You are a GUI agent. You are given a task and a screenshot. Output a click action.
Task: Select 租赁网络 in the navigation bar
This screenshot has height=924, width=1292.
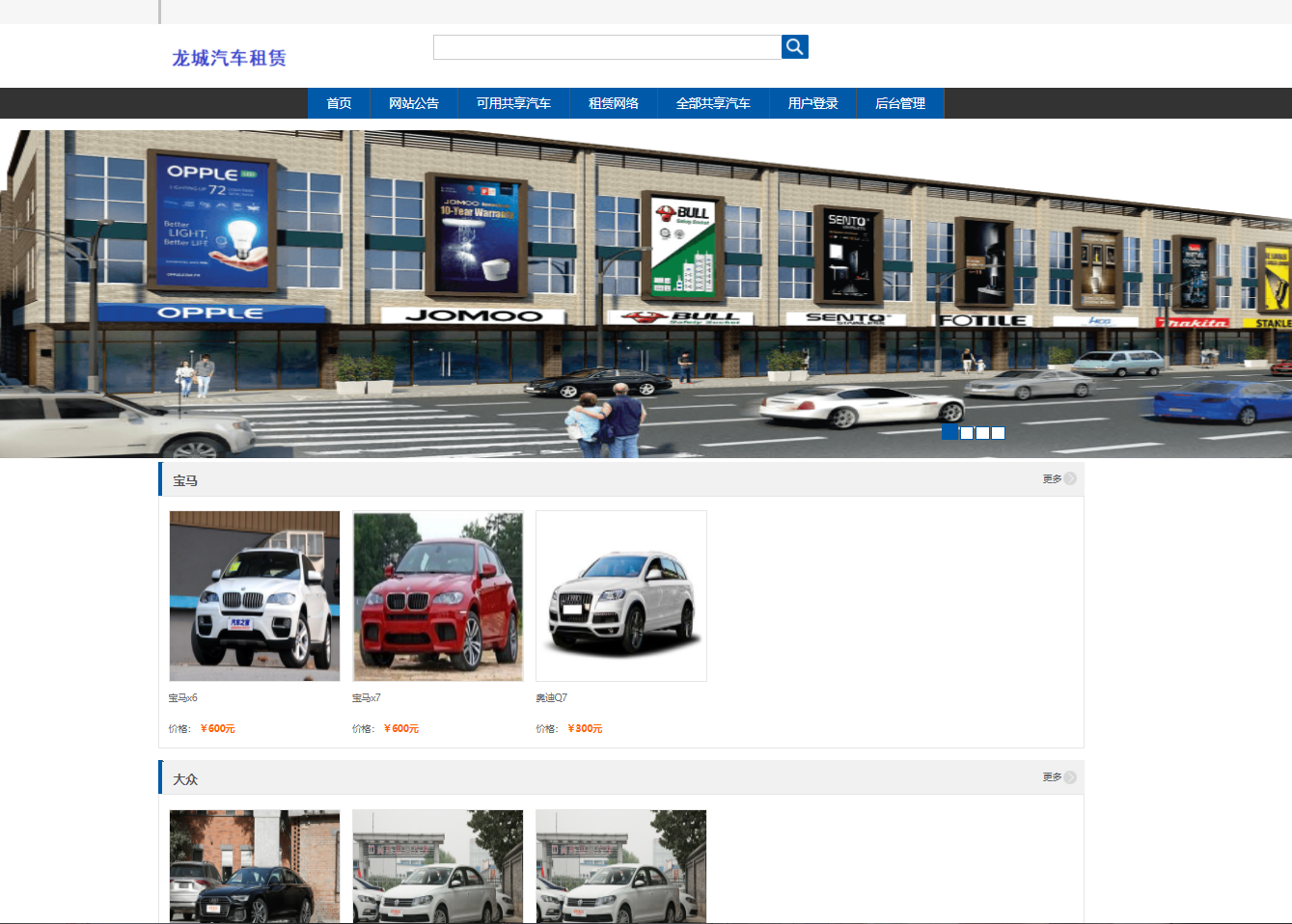click(613, 103)
